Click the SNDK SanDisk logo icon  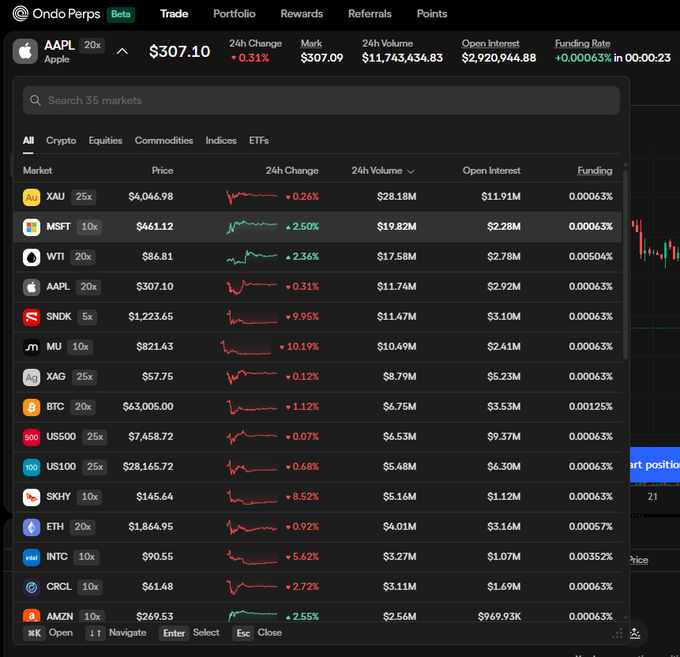tap(31, 317)
